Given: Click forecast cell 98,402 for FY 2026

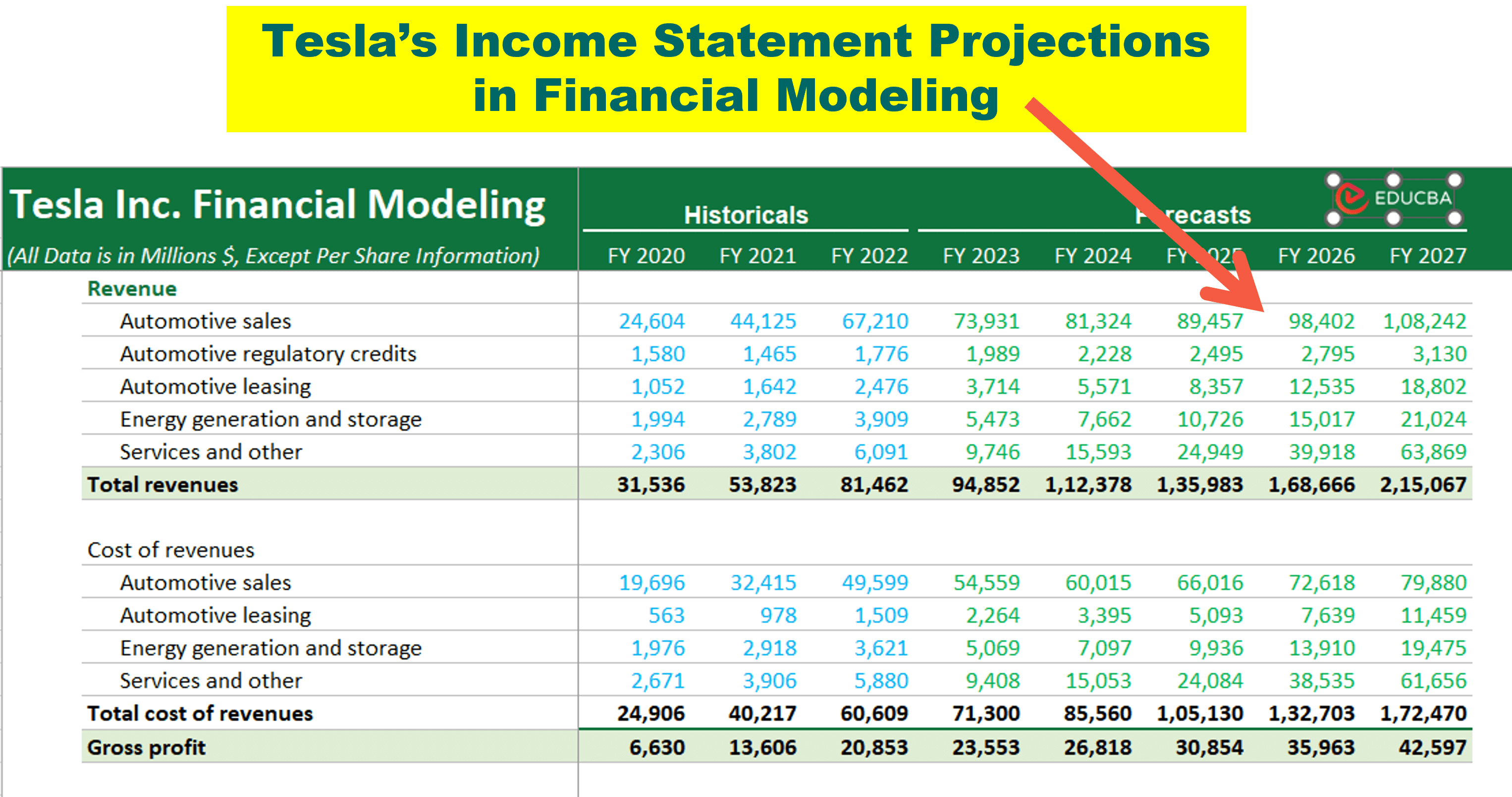Looking at the screenshot, I should 1322,321.
